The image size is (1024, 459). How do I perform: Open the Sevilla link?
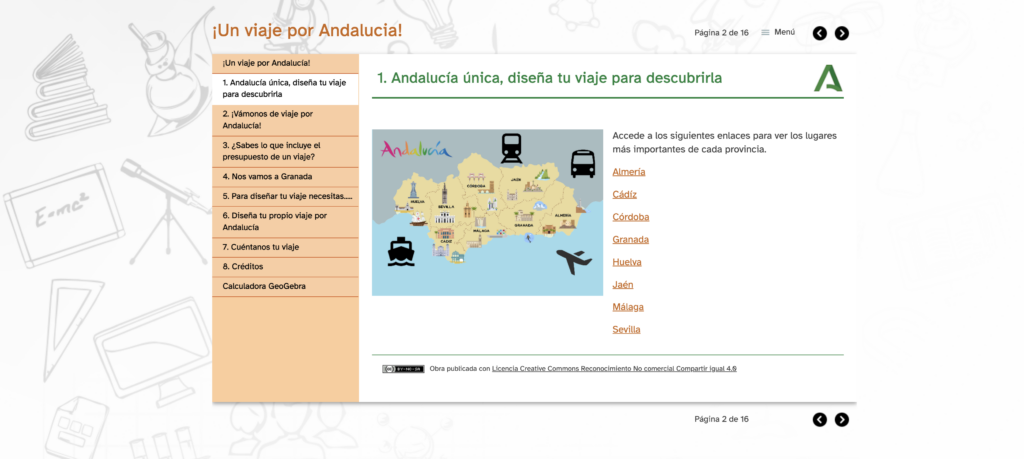coord(626,330)
